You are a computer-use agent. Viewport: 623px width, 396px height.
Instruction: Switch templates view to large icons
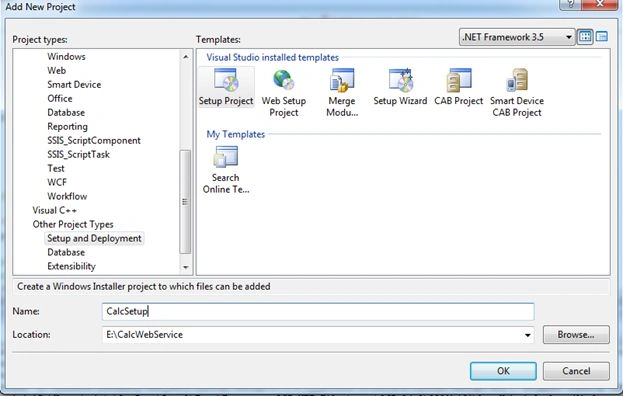[585, 37]
